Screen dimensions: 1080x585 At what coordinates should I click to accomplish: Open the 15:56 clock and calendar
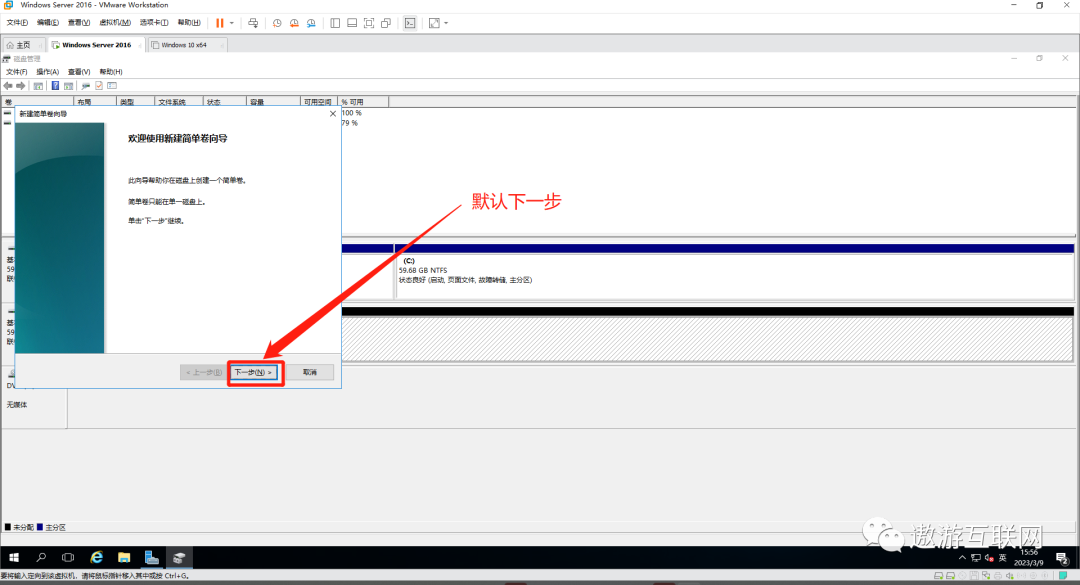tap(1029, 557)
